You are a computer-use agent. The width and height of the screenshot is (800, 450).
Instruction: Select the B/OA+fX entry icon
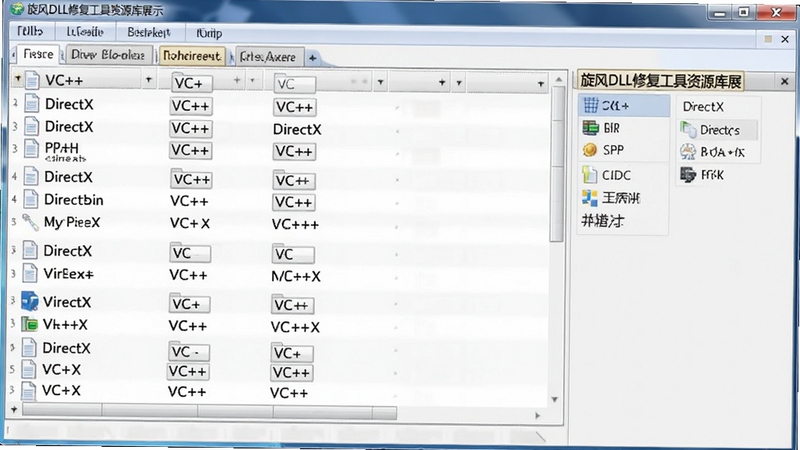coord(687,152)
